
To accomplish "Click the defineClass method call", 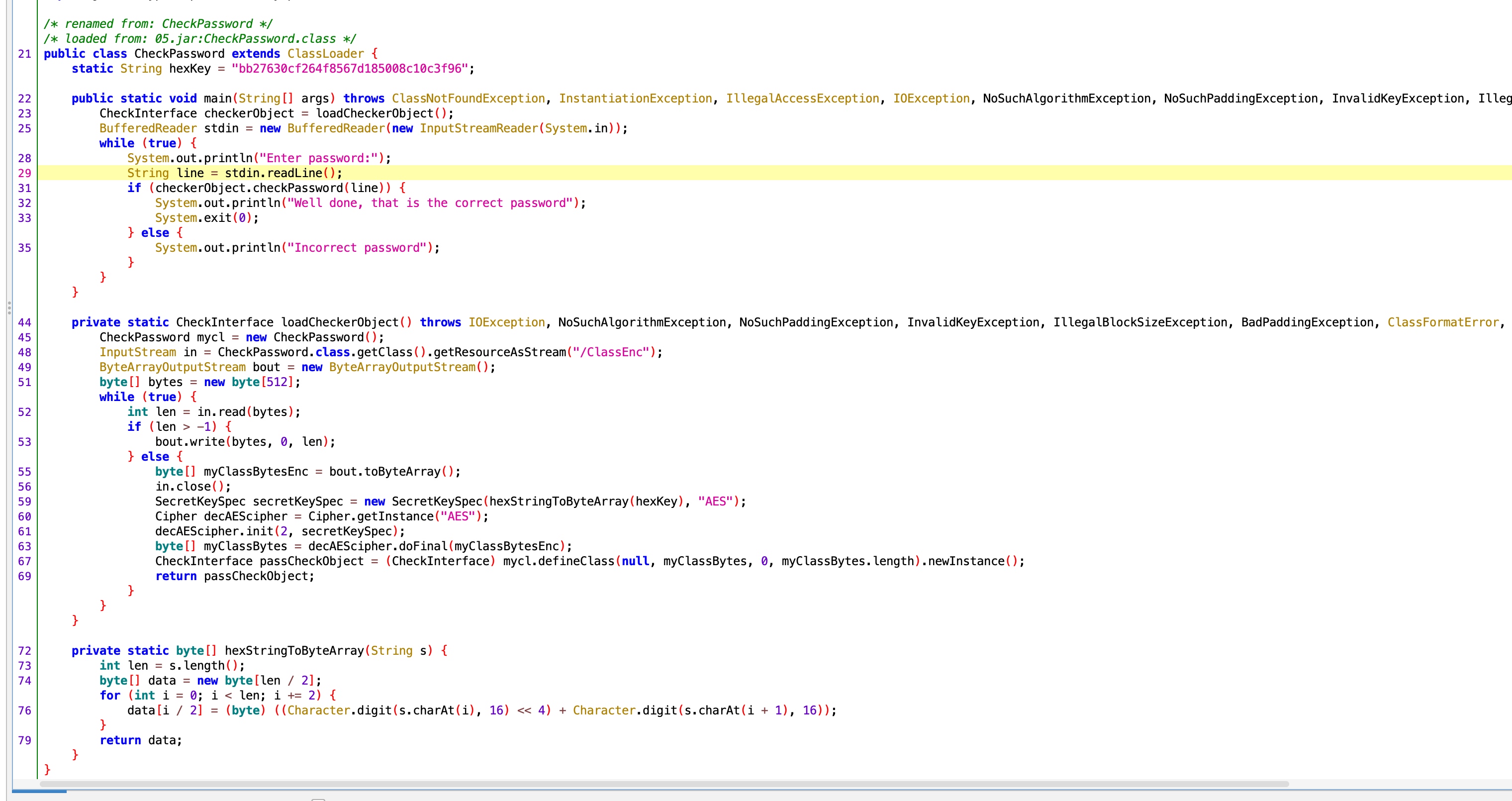I will pyautogui.click(x=575, y=561).
